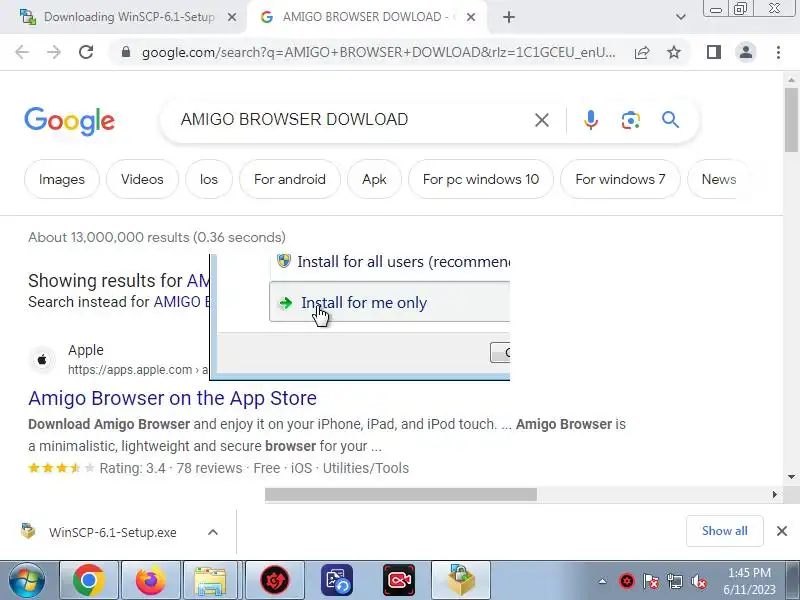Select the Apk filter chip

click(x=374, y=179)
